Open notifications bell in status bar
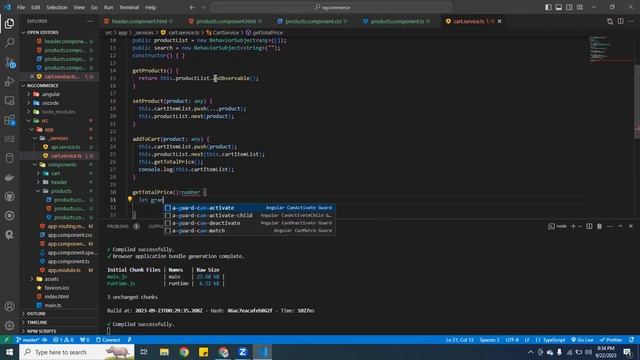Viewport: 640px width, 360px height. pos(631,340)
